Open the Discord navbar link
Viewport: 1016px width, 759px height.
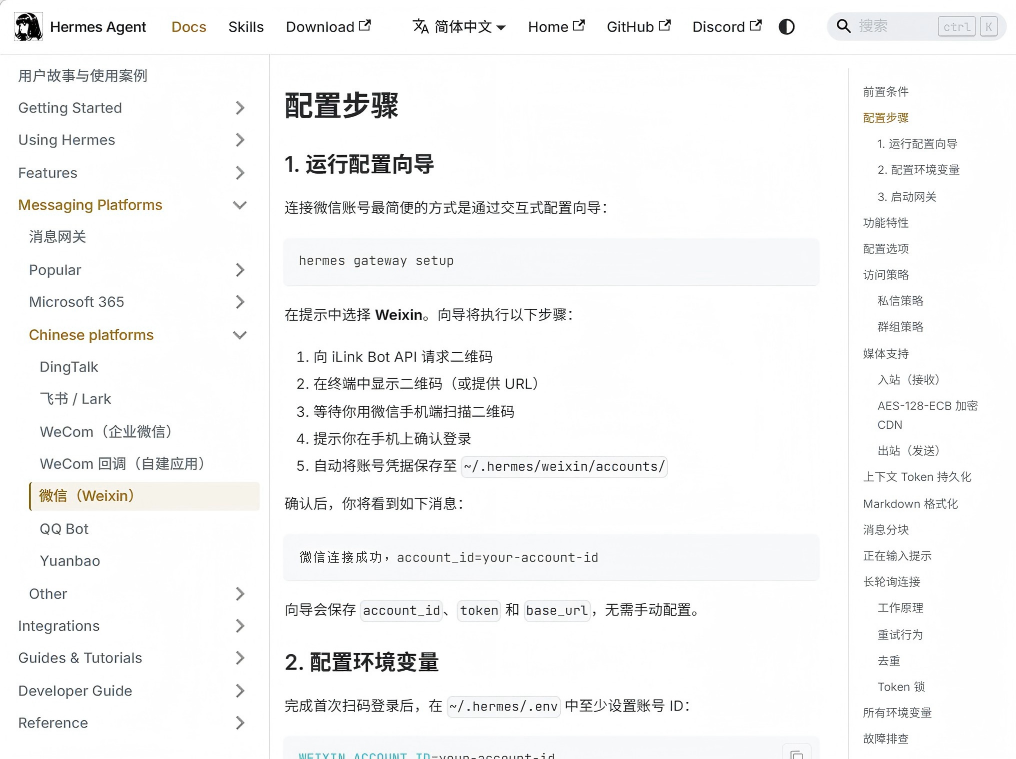(x=726, y=27)
